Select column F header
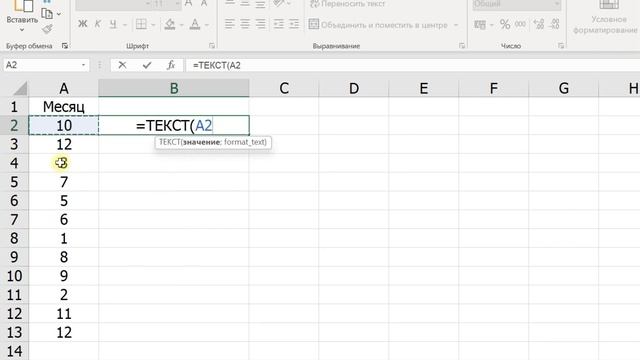640x360 pixels. tap(494, 88)
